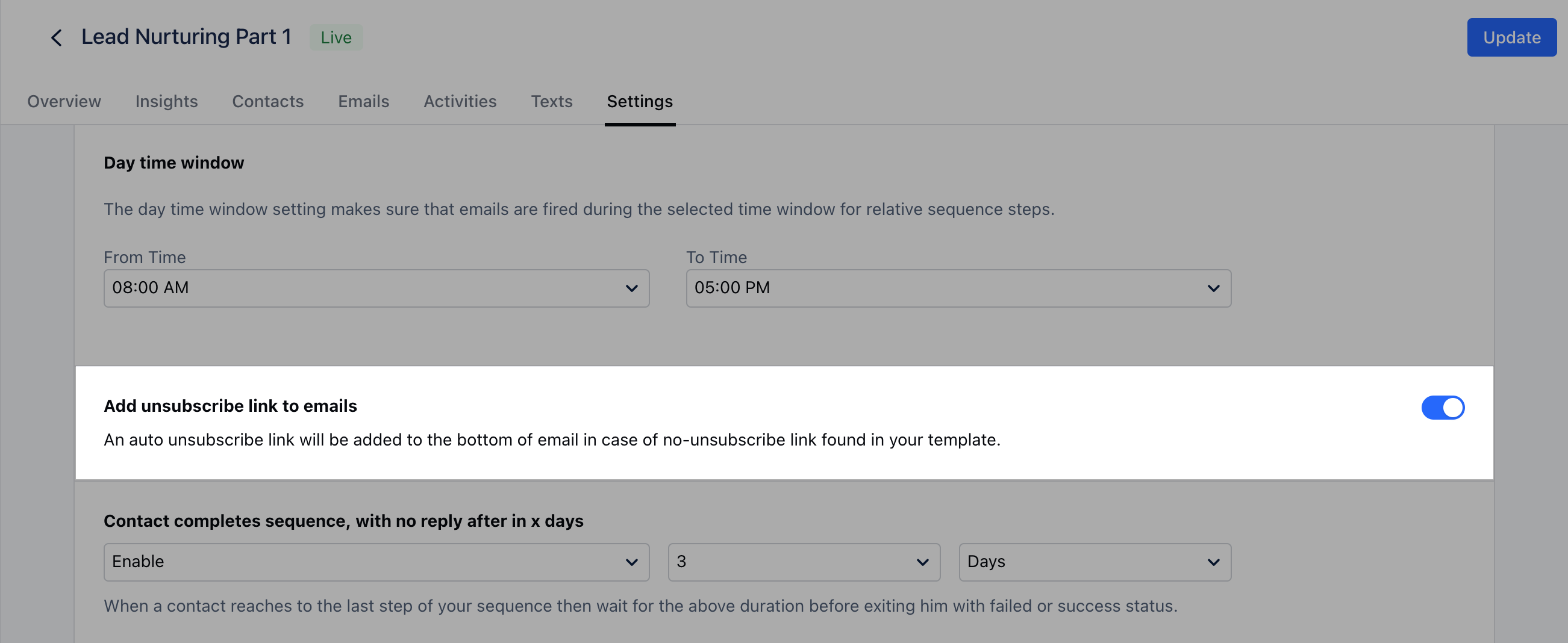
Task: Toggle the unsubscribe link switch off
Action: pos(1443,408)
